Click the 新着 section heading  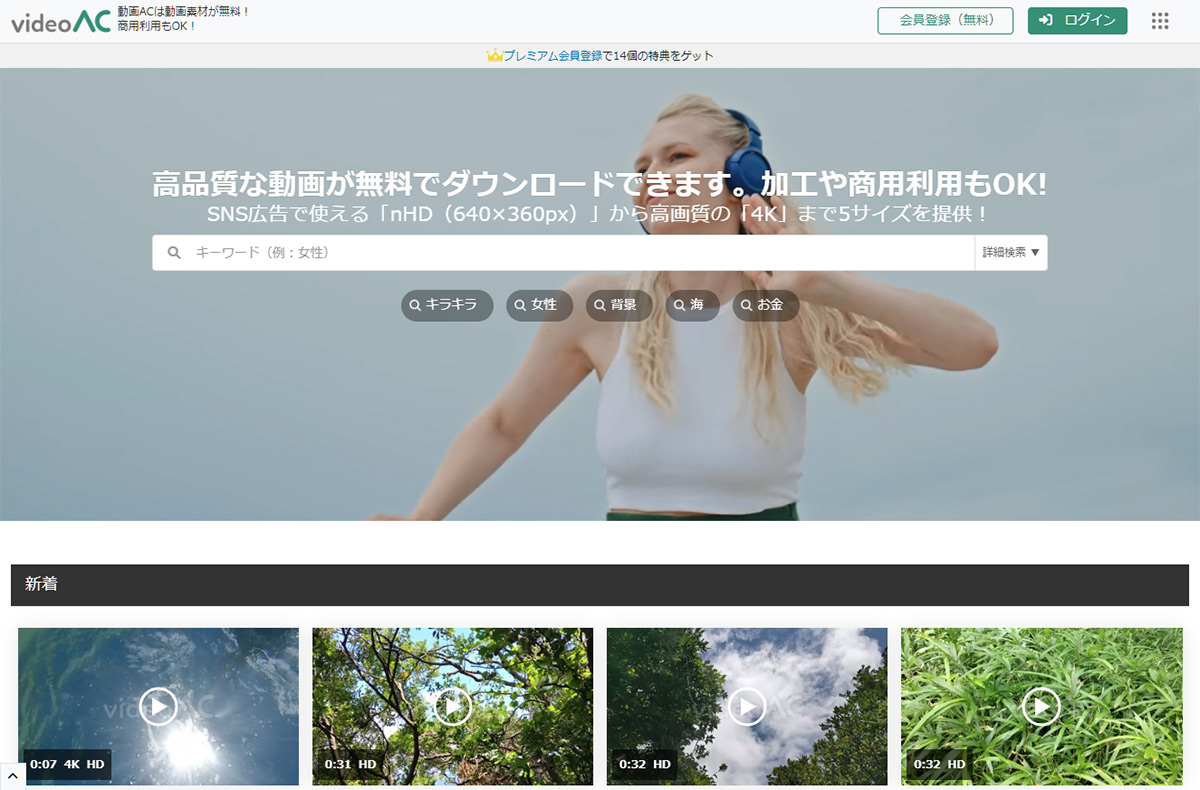click(x=41, y=585)
